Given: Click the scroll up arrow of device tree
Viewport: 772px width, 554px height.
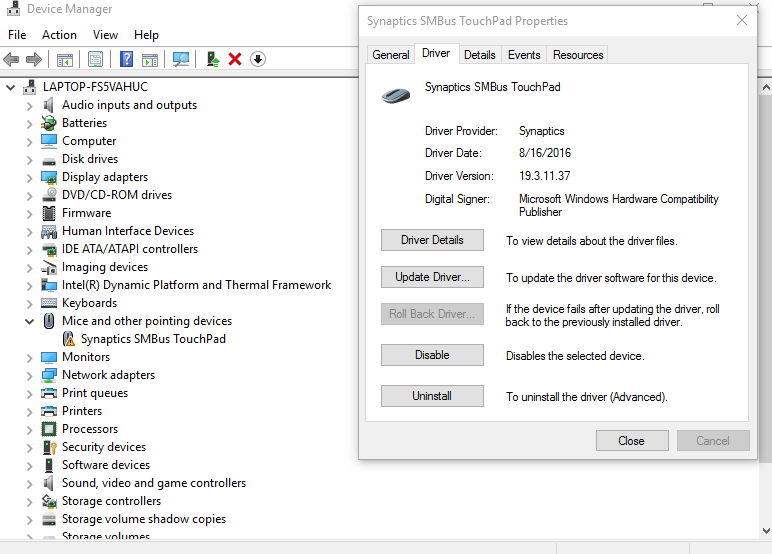Looking at the screenshot, I should pyautogui.click(x=766, y=88).
